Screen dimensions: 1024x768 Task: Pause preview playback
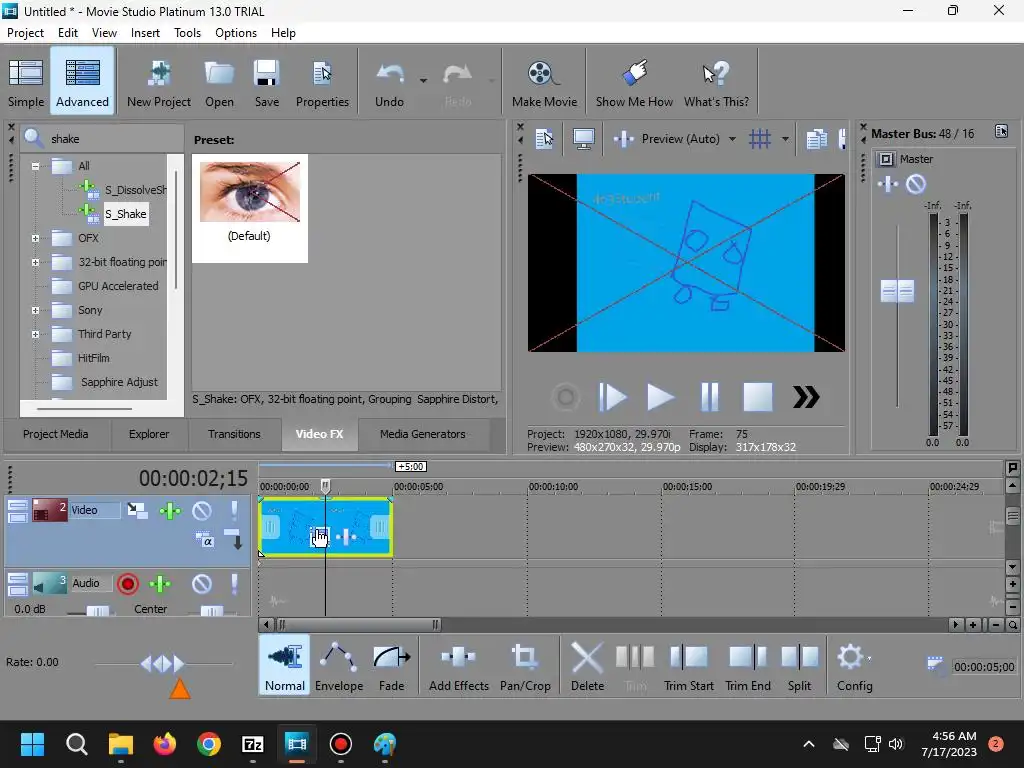coord(709,397)
